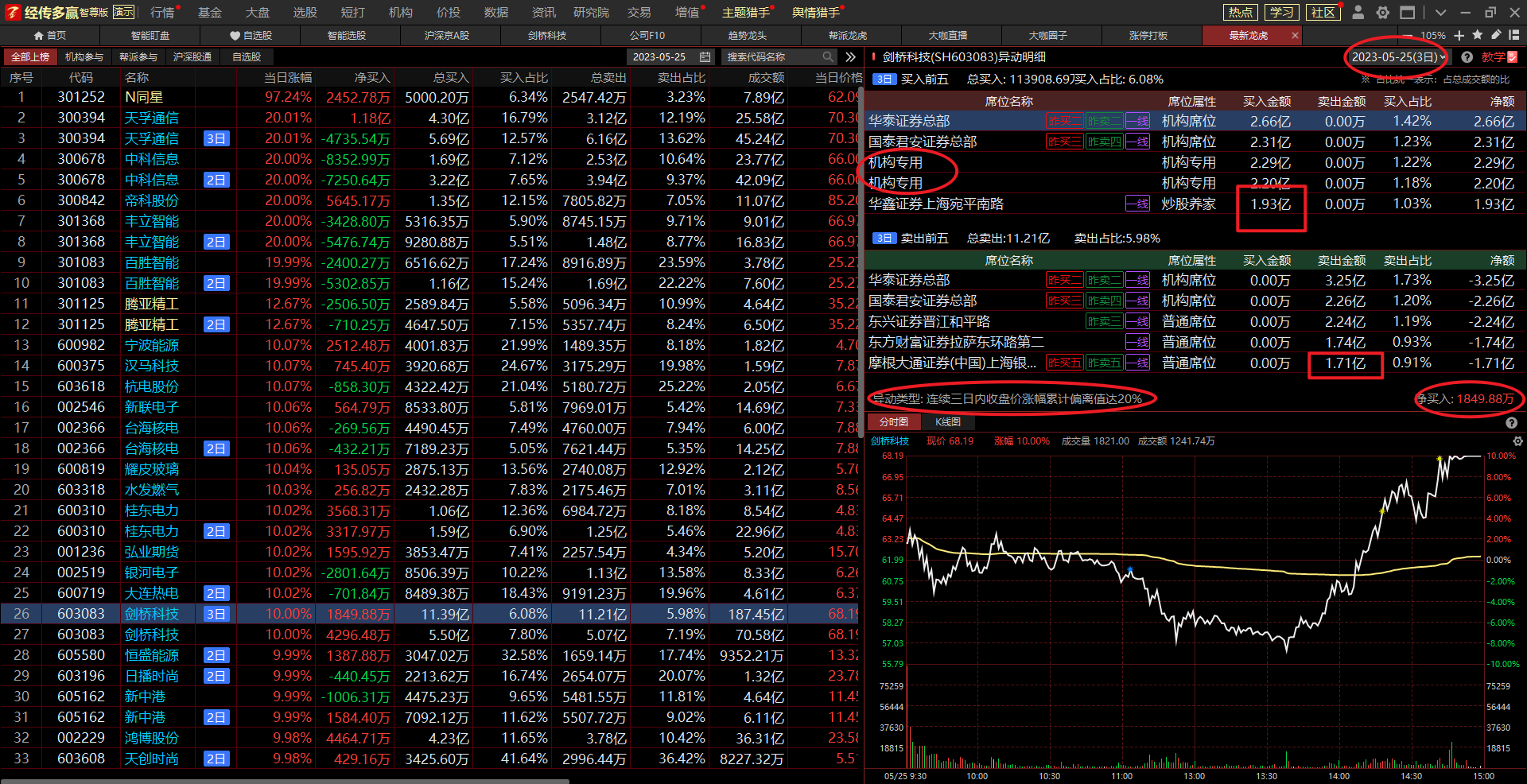Screen dimensions: 1527x784
Task: Select the 东方财富证券拉萨东环路第二 seat row
Action: tap(1195, 342)
